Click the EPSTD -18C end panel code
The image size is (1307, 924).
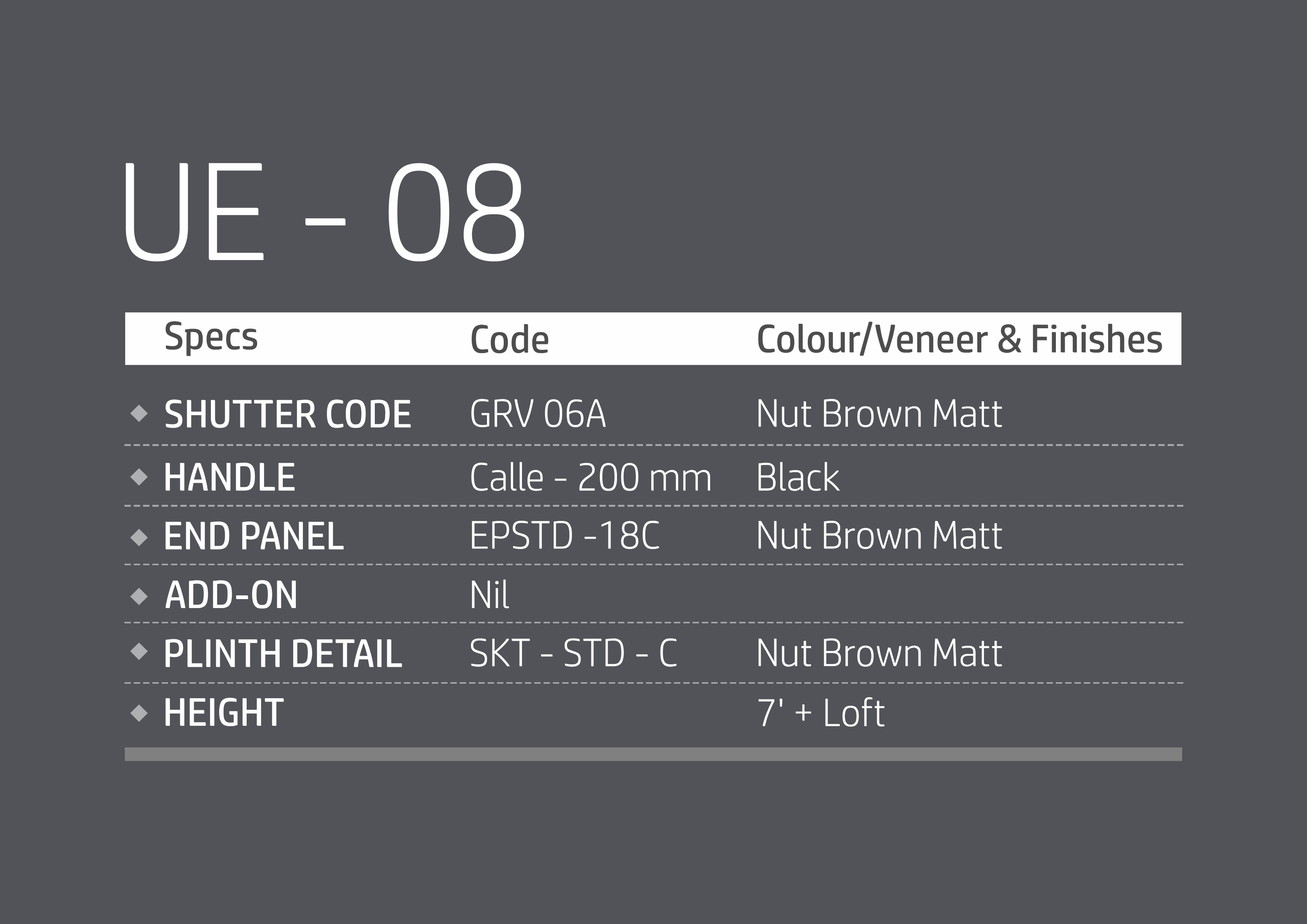tap(564, 536)
